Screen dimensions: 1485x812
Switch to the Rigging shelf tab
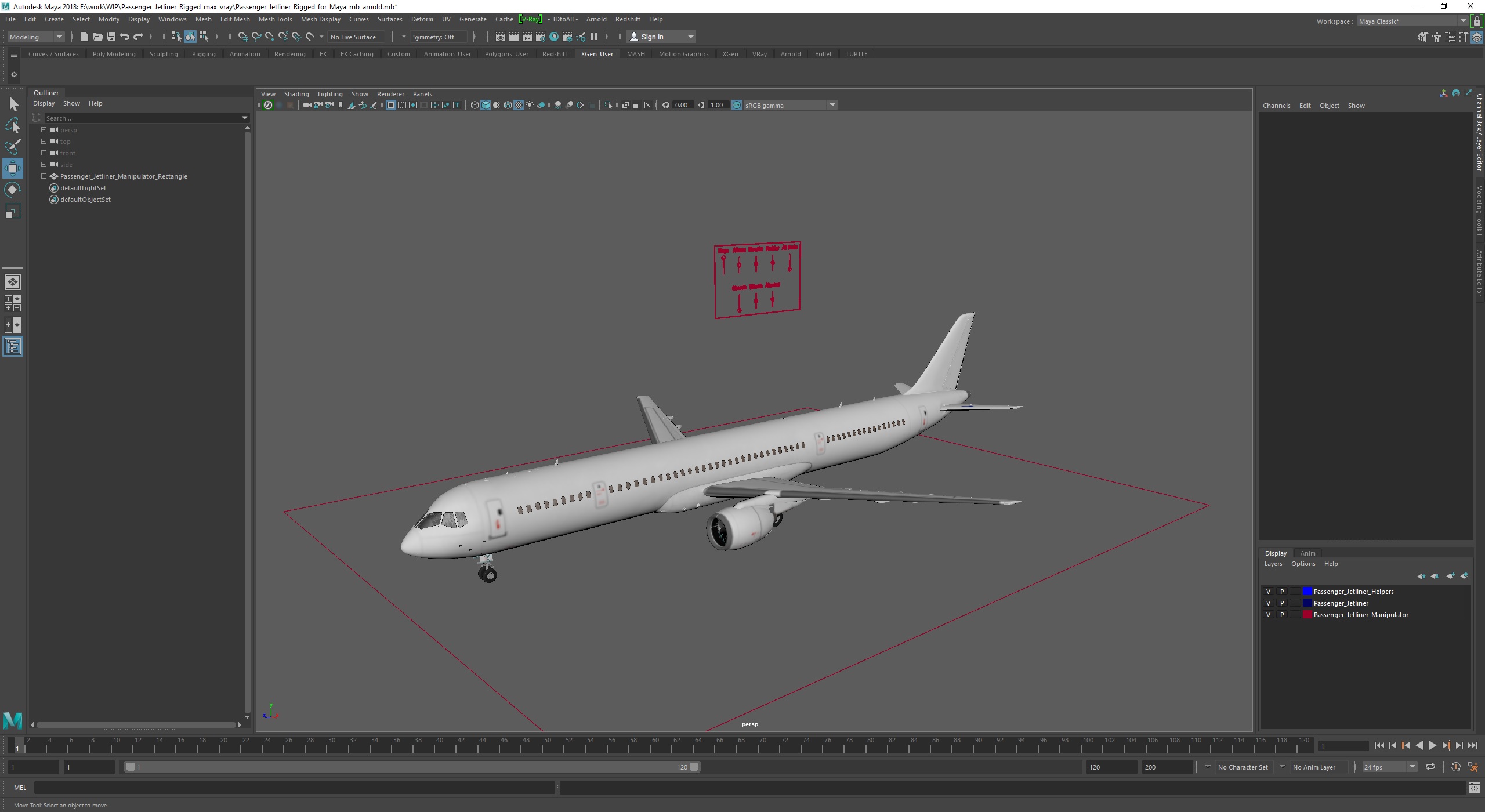[x=204, y=54]
